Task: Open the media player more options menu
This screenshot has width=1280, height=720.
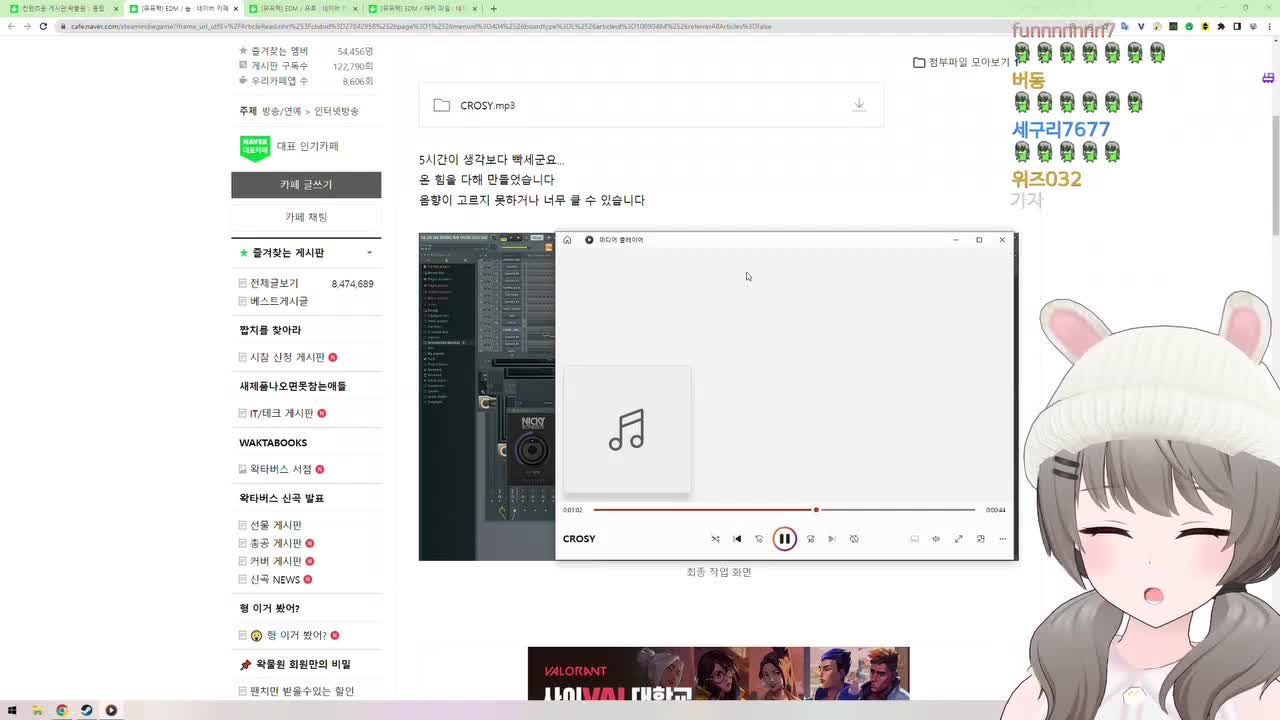Action: 1002,539
